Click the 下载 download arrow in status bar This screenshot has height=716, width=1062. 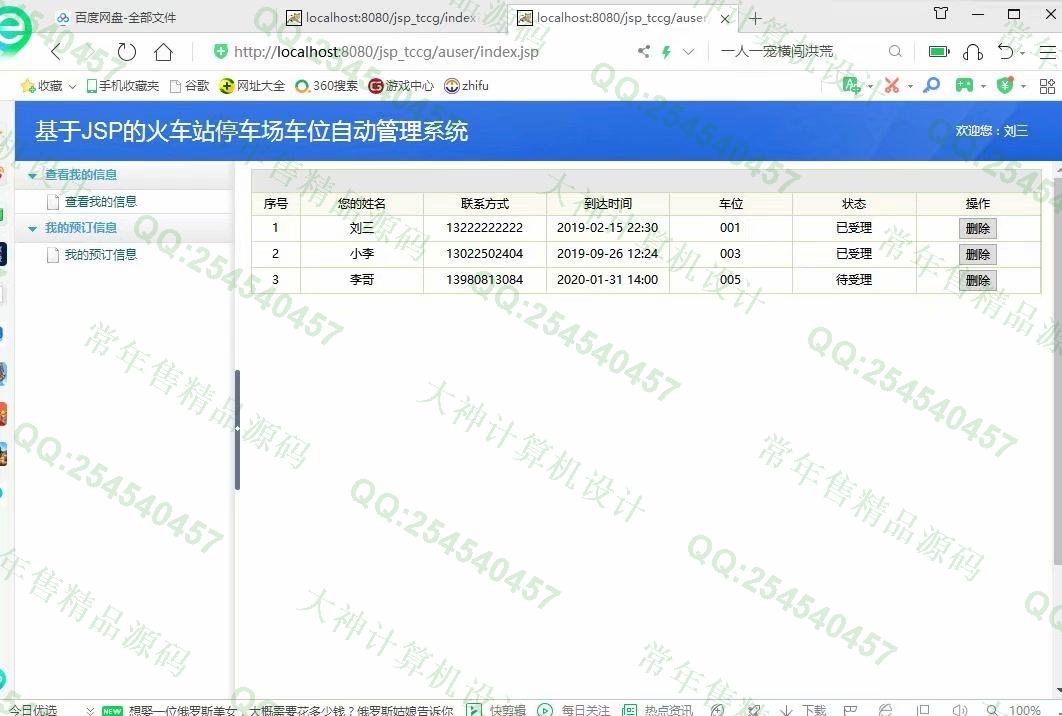coord(786,710)
